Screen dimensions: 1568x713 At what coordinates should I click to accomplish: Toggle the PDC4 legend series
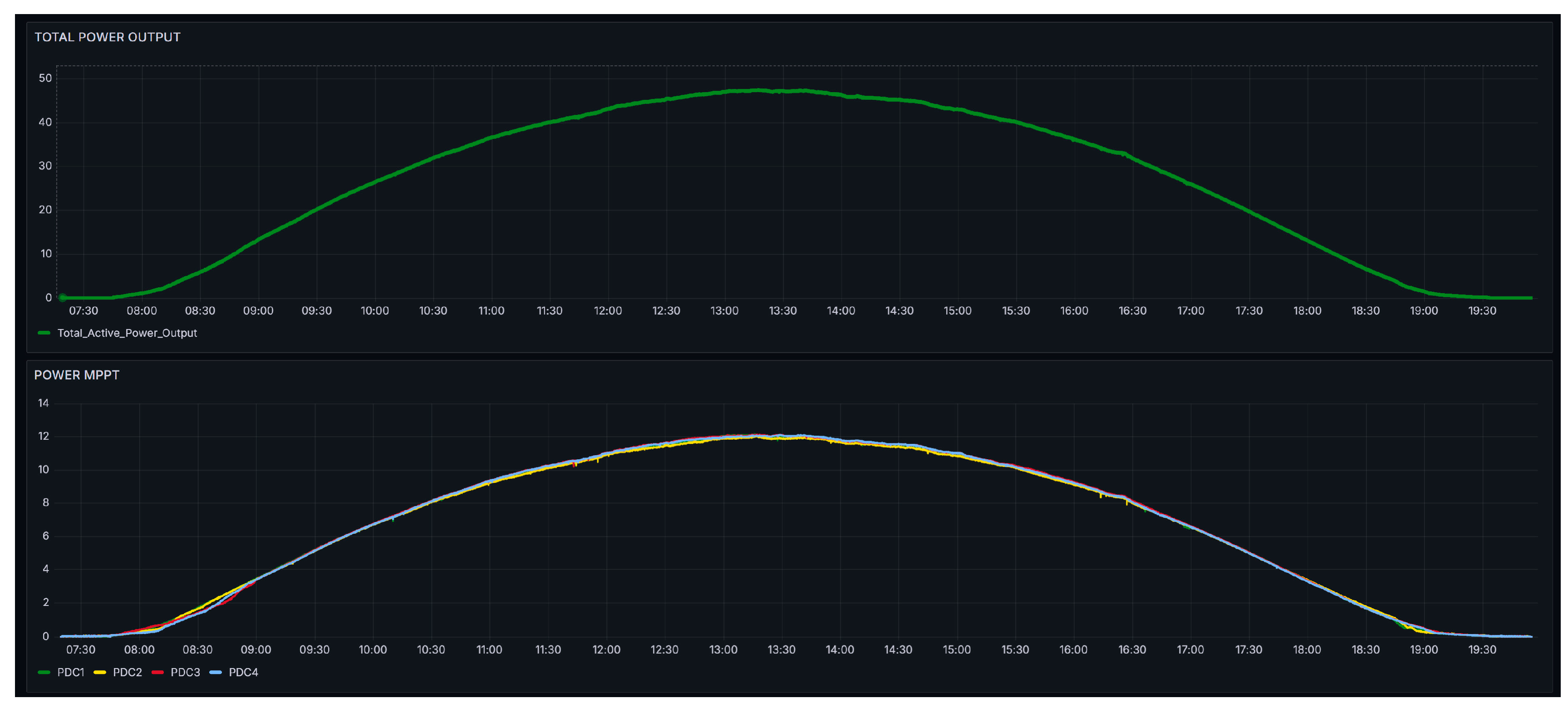coord(243,672)
